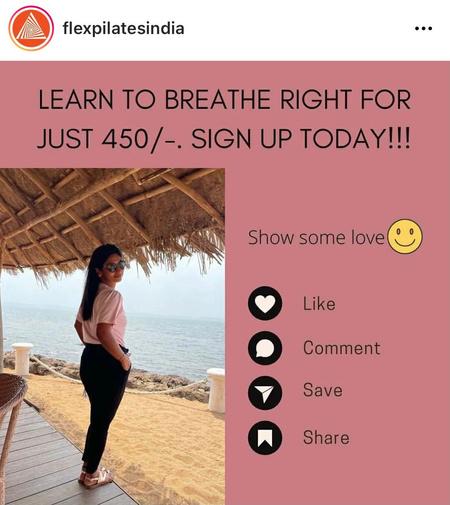Image resolution: width=450 pixels, height=505 pixels.
Task: Click the Like text label
Action: click(319, 304)
